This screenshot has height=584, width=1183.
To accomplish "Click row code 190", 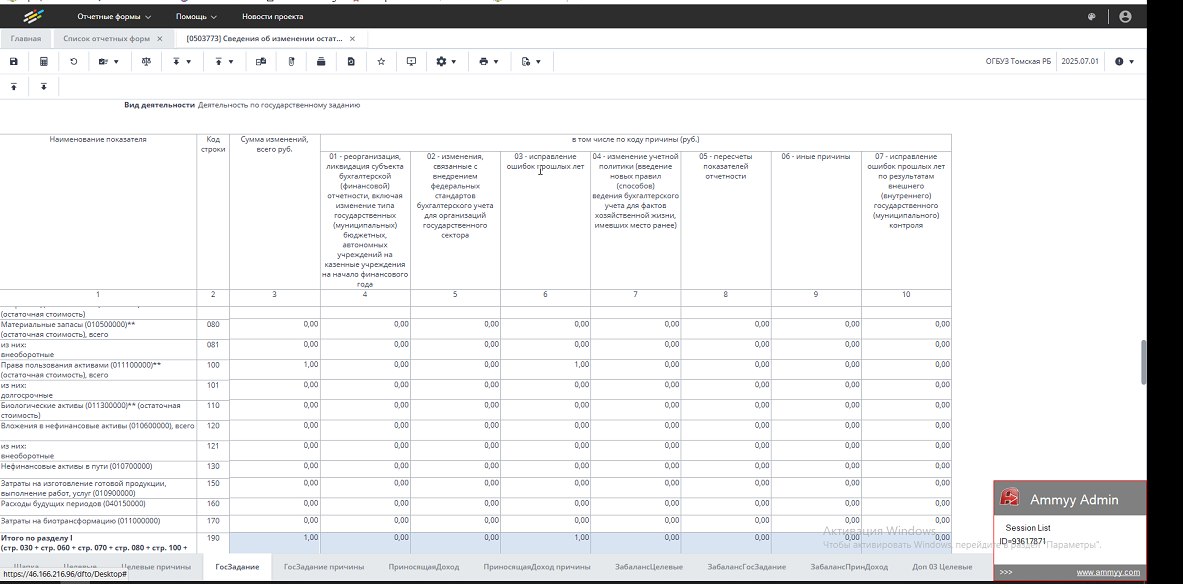I will (213, 538).
